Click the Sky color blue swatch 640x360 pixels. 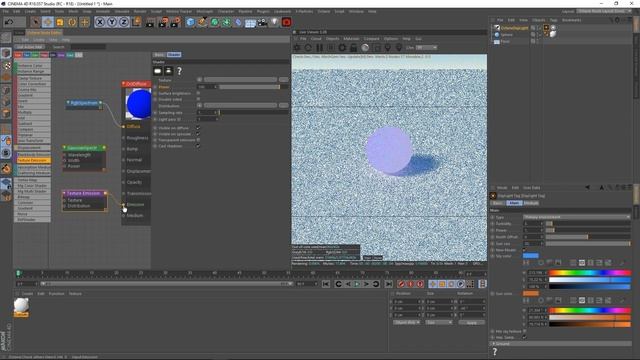pyautogui.click(x=531, y=256)
